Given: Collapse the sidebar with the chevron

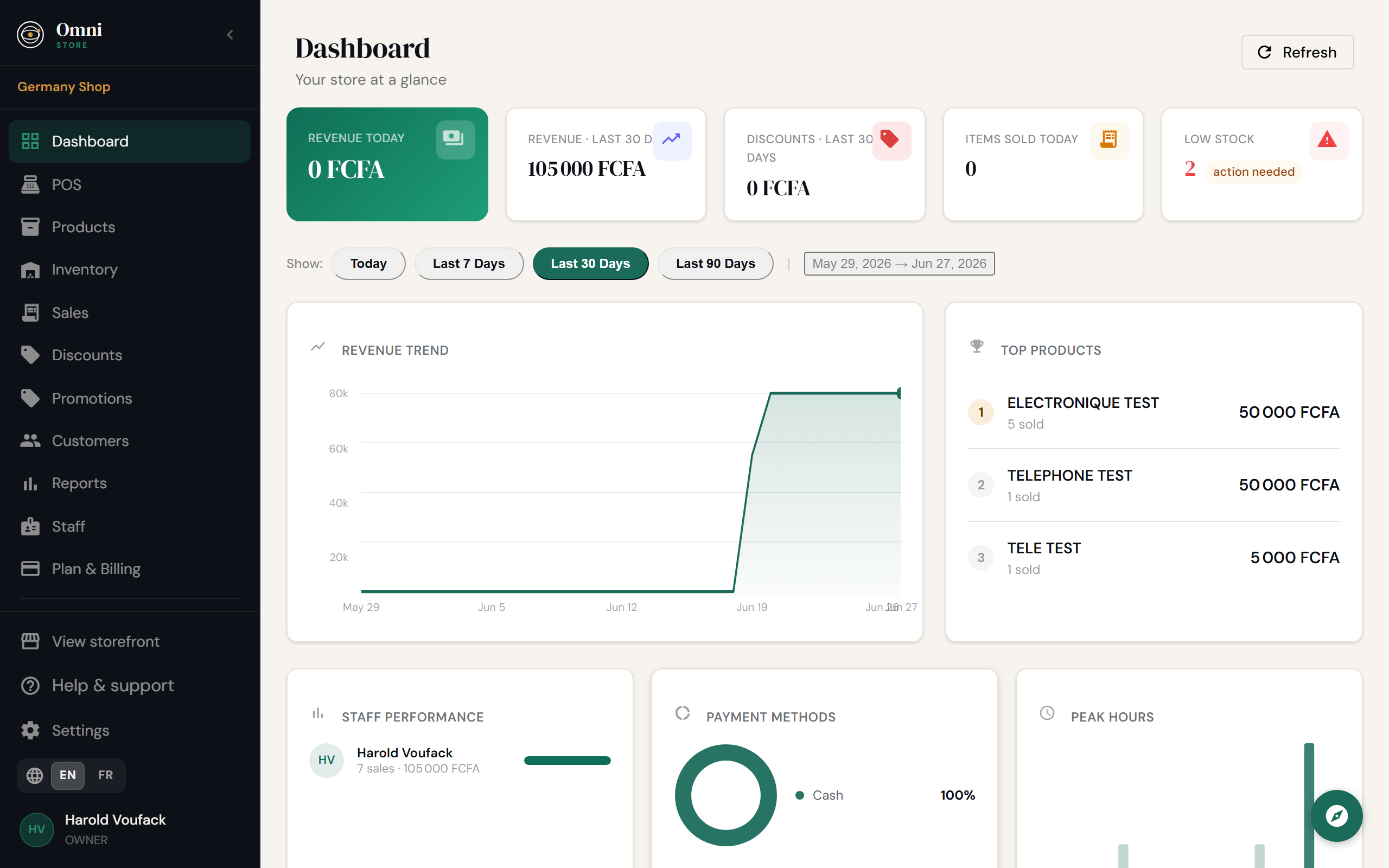Looking at the screenshot, I should point(230,35).
